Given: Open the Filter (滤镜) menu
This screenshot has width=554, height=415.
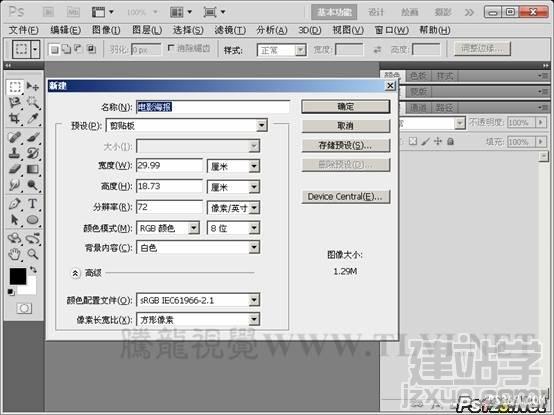Looking at the screenshot, I should (x=230, y=30).
